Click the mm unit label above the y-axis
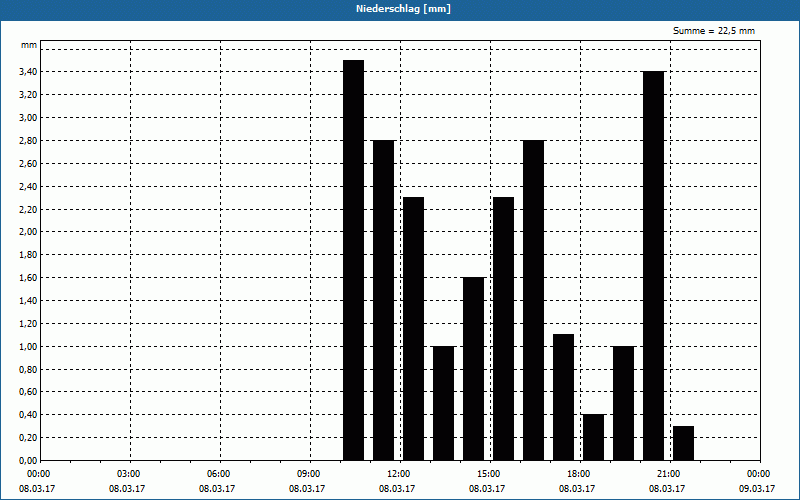 tap(29, 45)
